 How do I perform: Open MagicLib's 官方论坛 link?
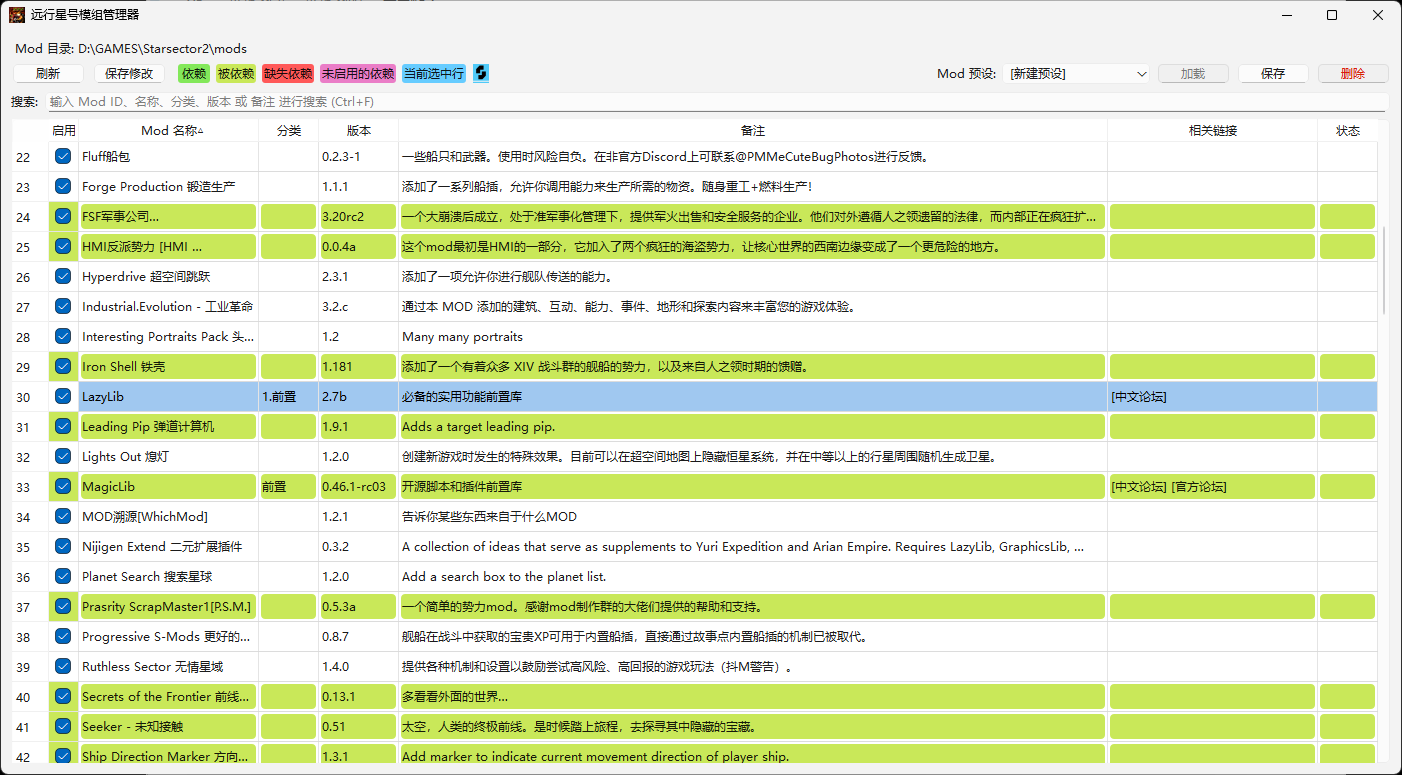[x=1199, y=487]
